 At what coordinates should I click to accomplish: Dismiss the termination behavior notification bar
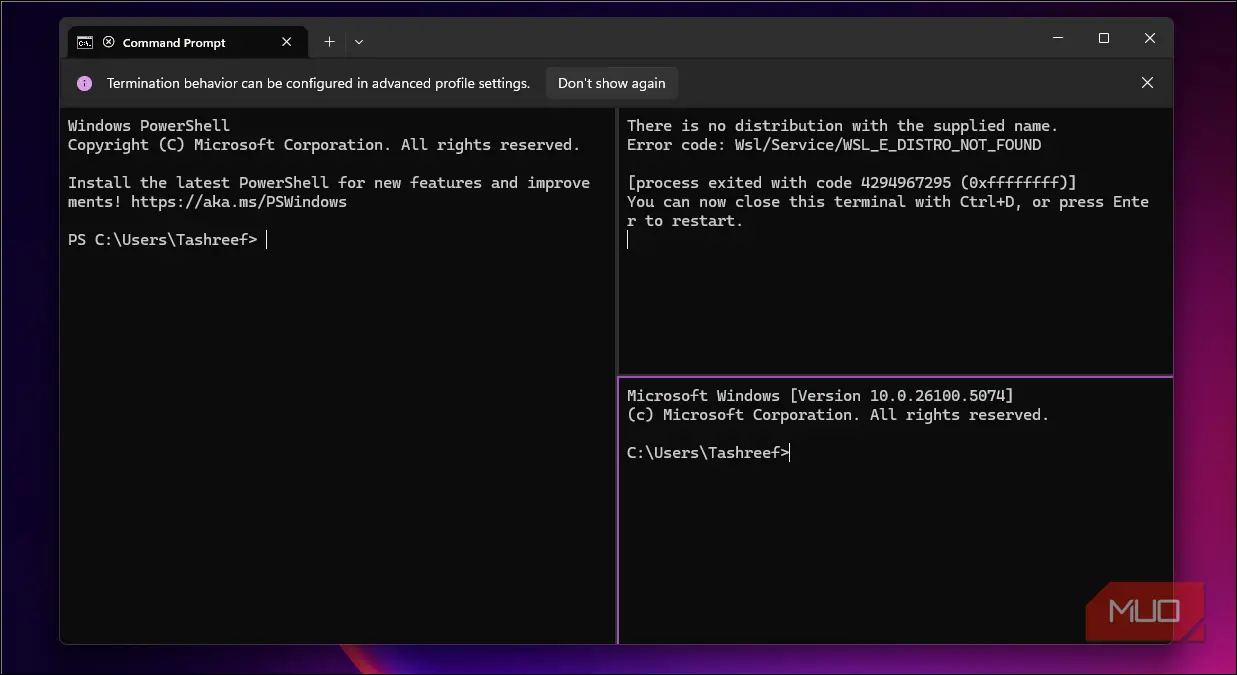coord(1147,83)
